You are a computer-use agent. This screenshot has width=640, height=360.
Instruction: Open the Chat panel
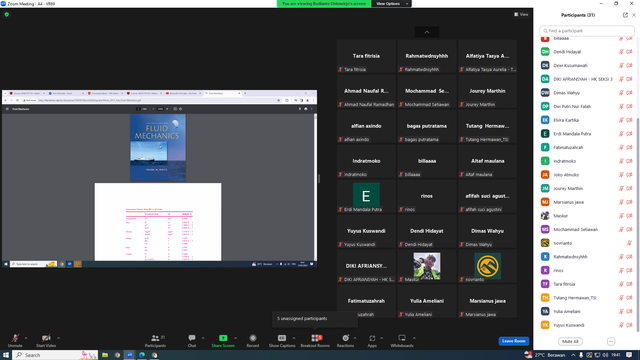pos(191,340)
